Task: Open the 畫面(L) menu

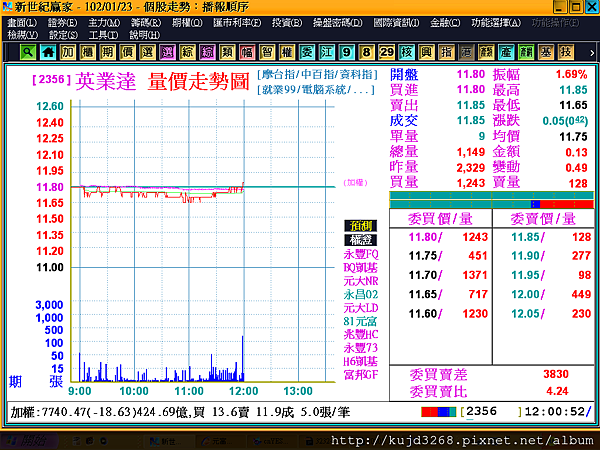Action: [22, 23]
